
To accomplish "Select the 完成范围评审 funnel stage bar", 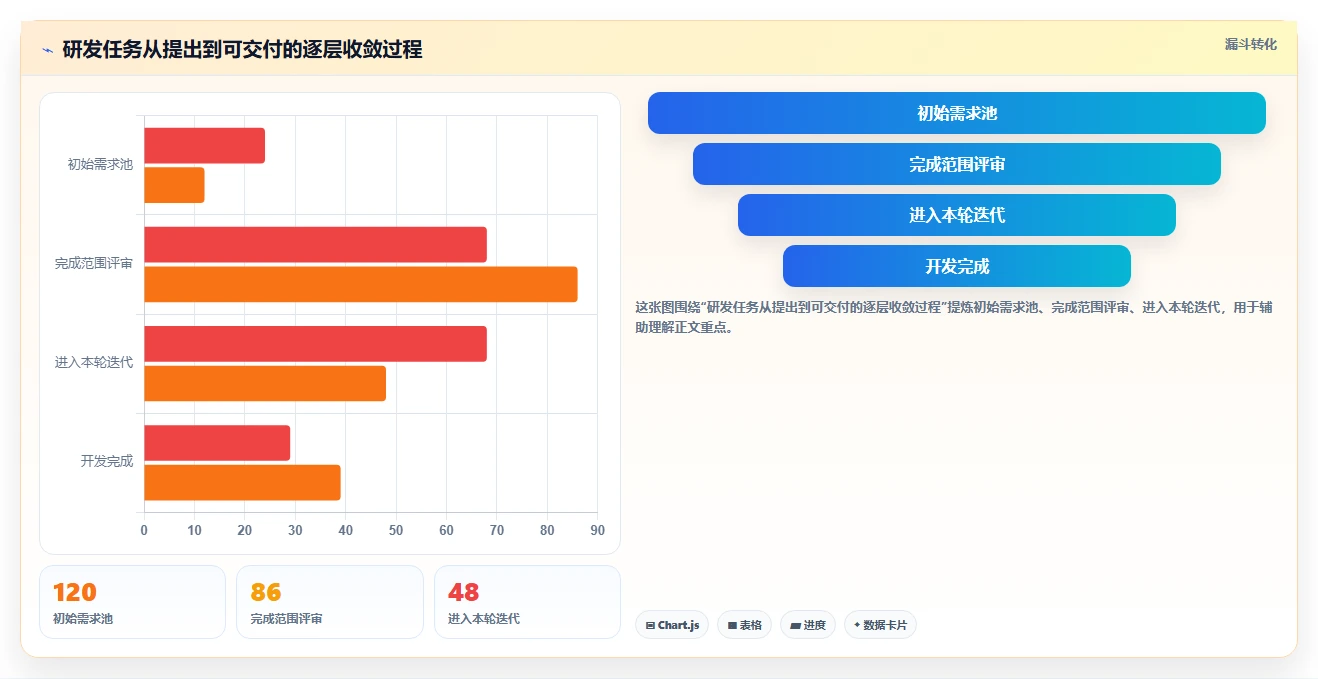I will click(x=956, y=164).
